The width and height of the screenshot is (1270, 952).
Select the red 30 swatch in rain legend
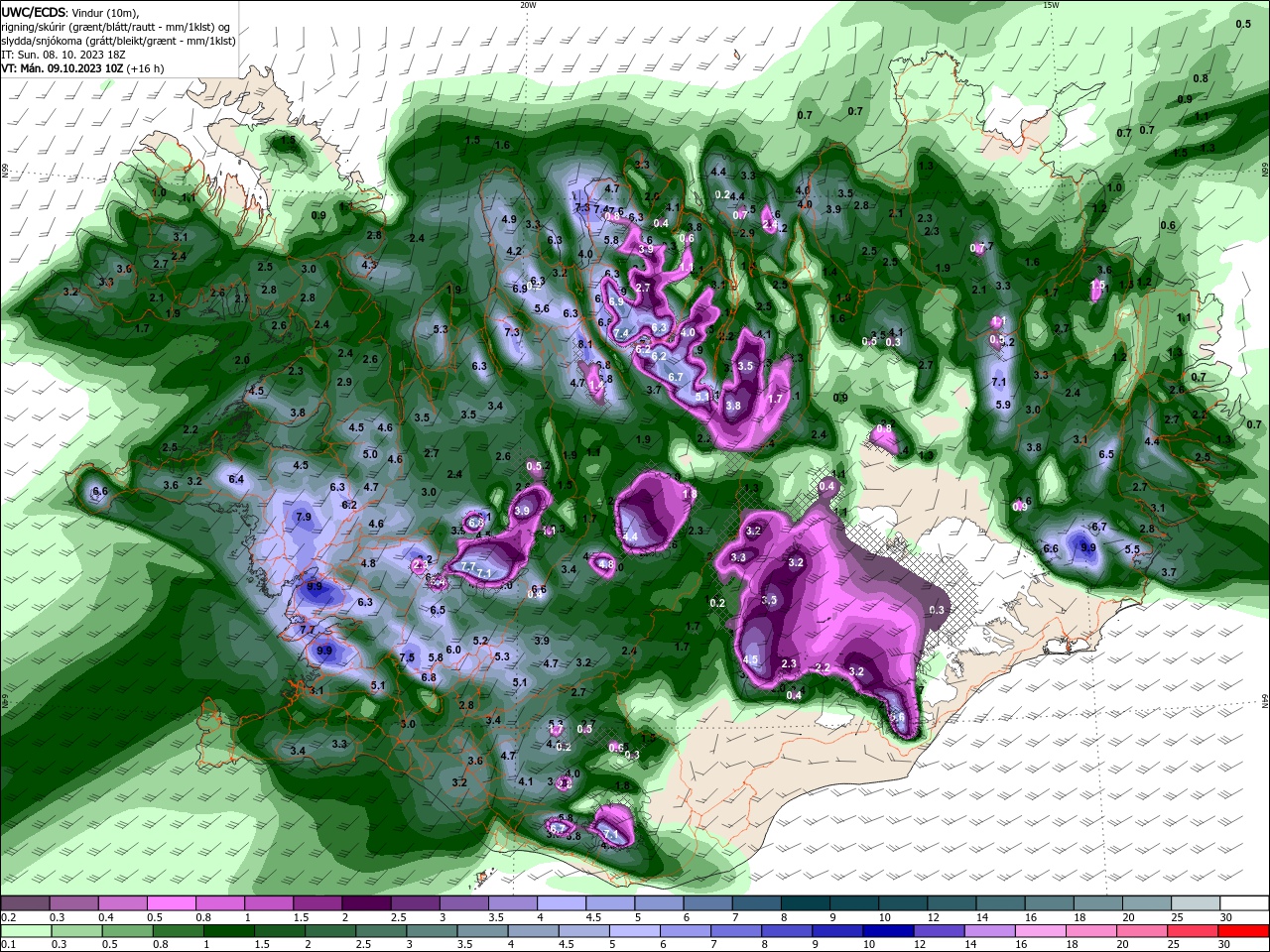1245,931
